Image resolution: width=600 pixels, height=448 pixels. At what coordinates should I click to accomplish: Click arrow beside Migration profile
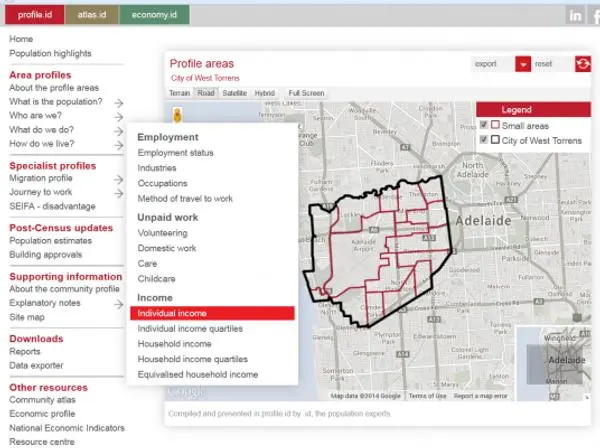coord(119,179)
